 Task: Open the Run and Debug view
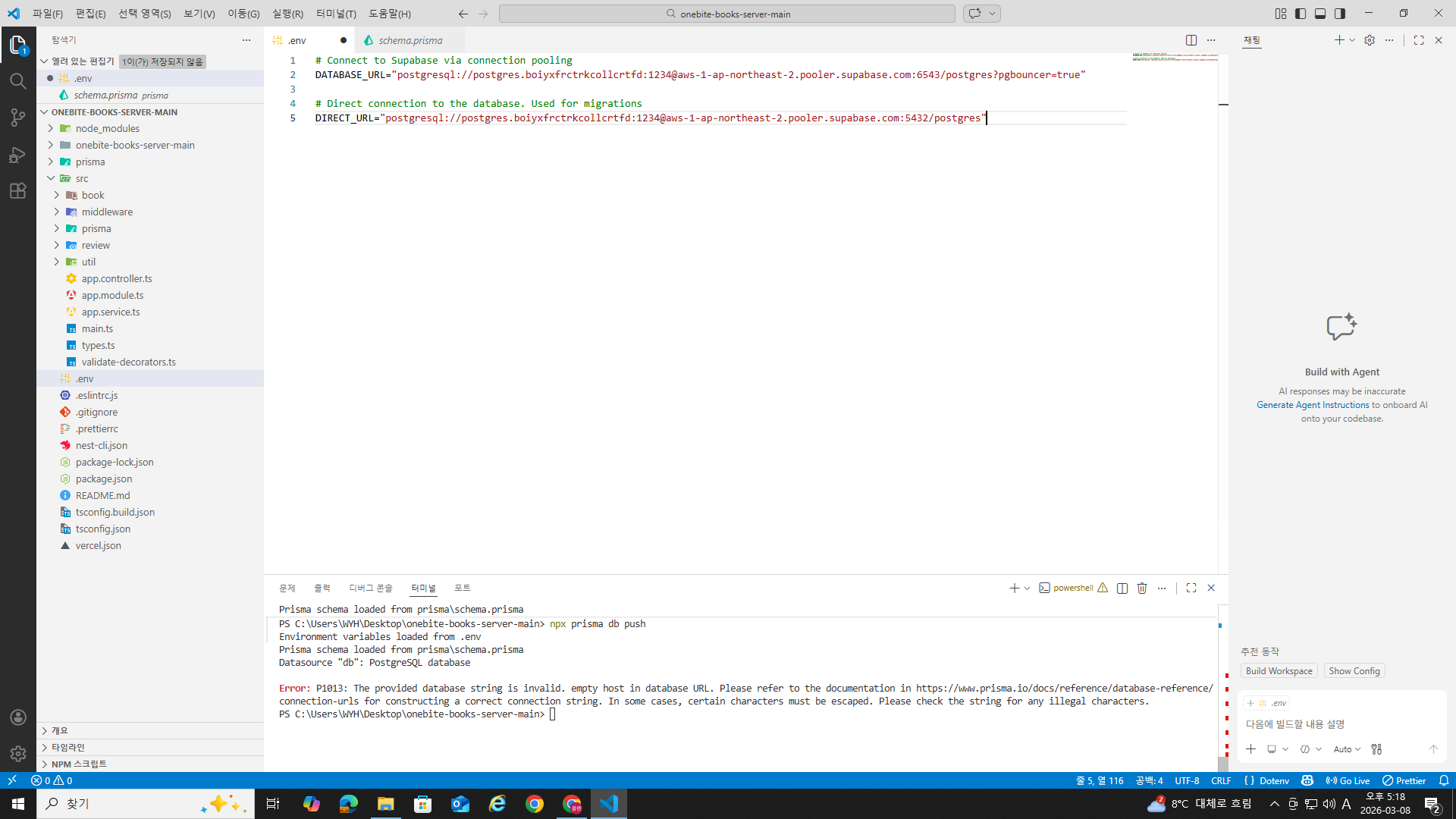tap(17, 155)
